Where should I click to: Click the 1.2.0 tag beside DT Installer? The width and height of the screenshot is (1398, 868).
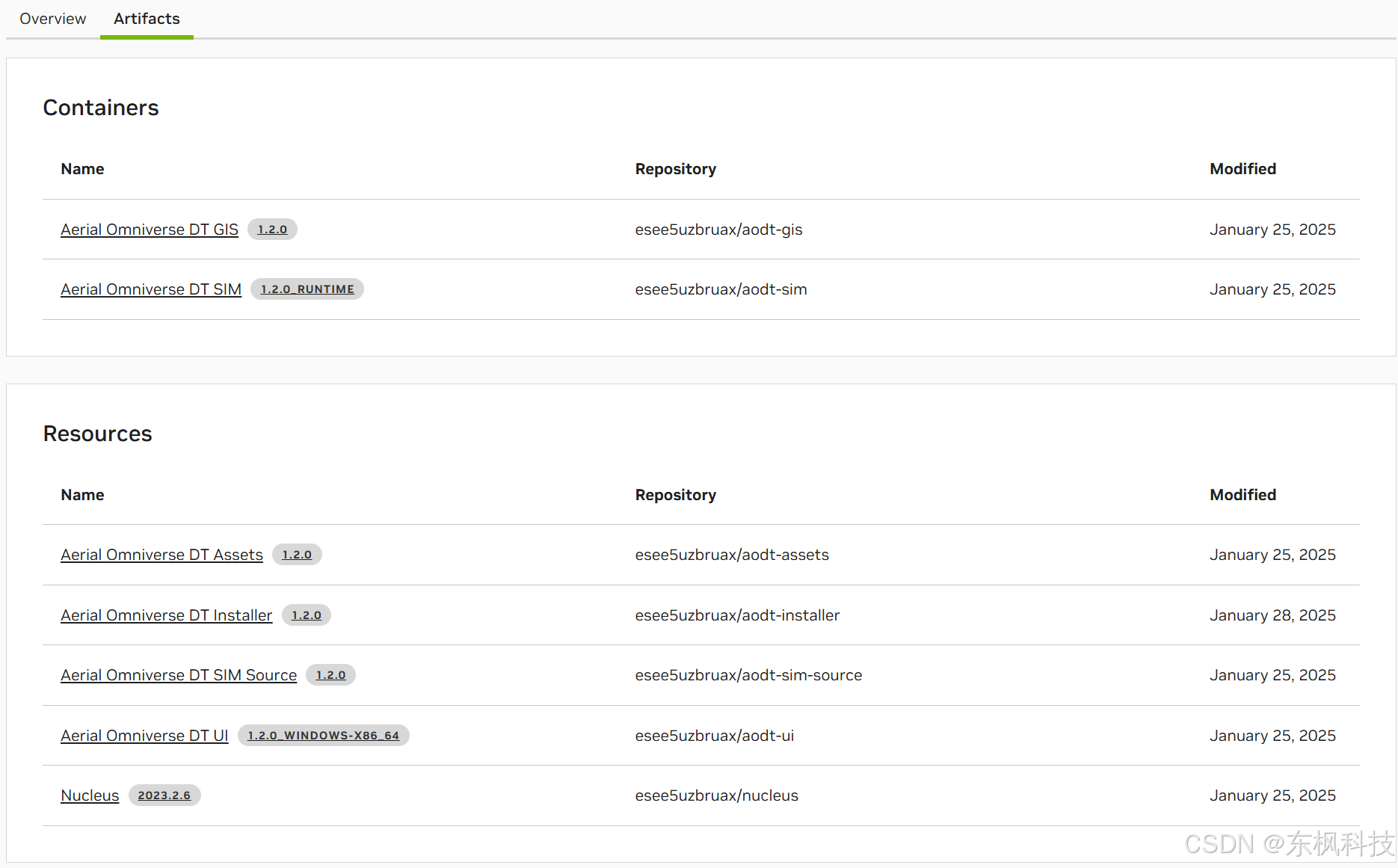(x=307, y=615)
